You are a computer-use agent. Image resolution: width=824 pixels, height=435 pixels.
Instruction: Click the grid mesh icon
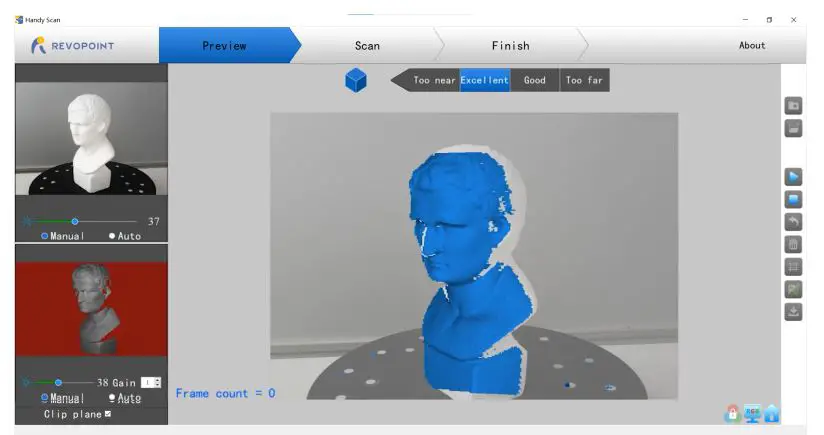coord(793,267)
